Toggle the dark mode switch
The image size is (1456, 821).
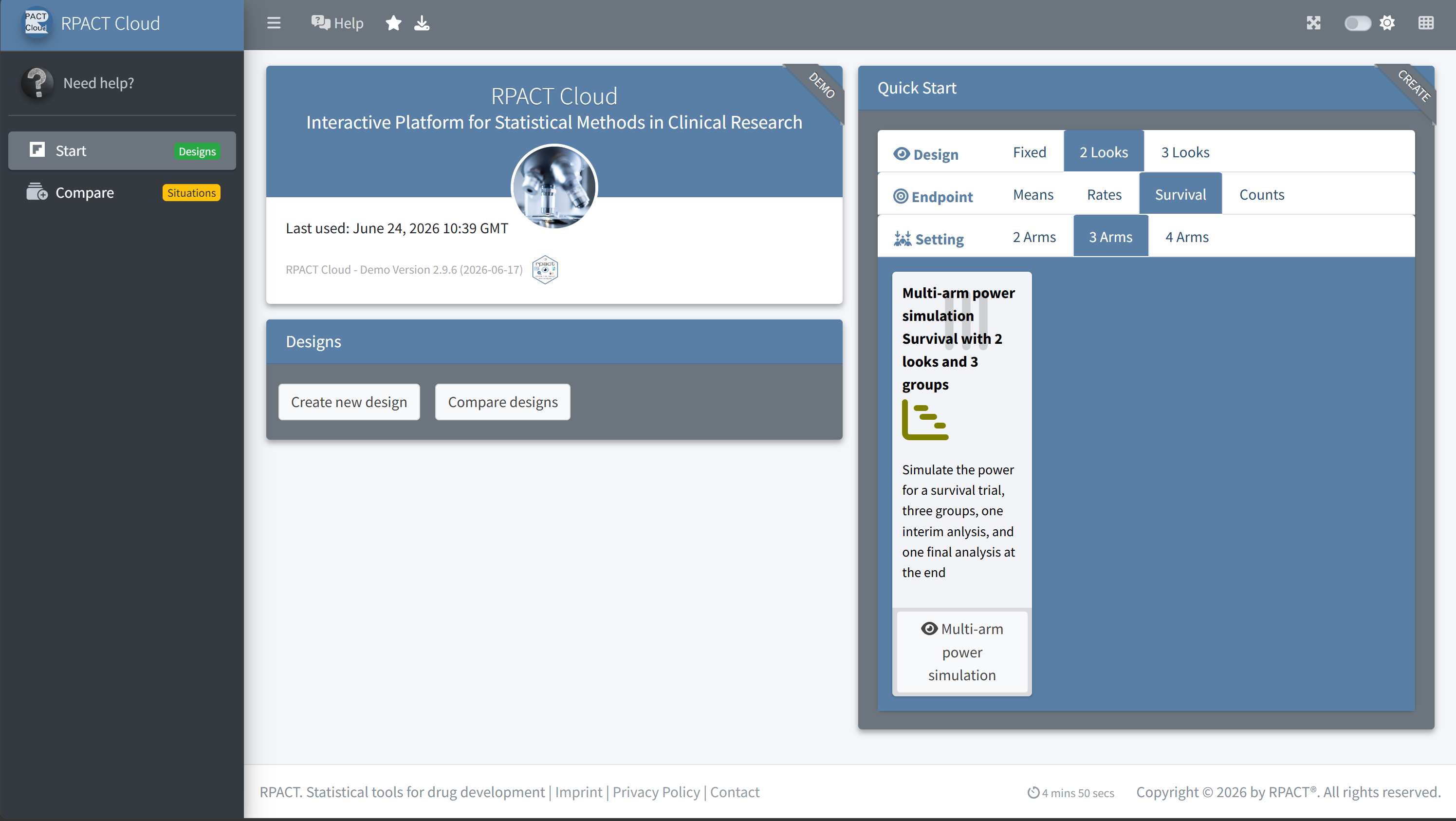[x=1358, y=23]
